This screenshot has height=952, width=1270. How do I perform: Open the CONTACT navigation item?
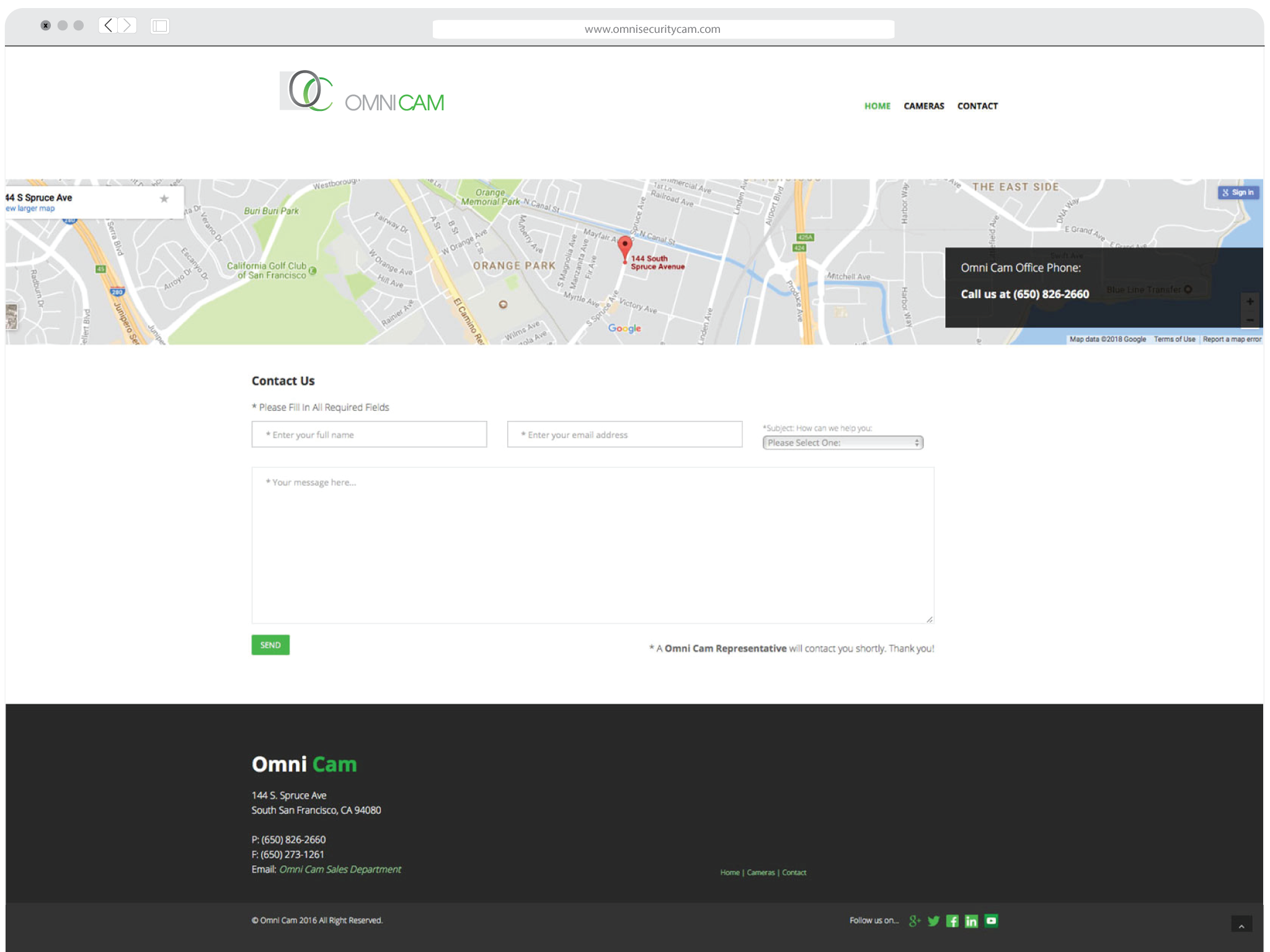pos(977,106)
